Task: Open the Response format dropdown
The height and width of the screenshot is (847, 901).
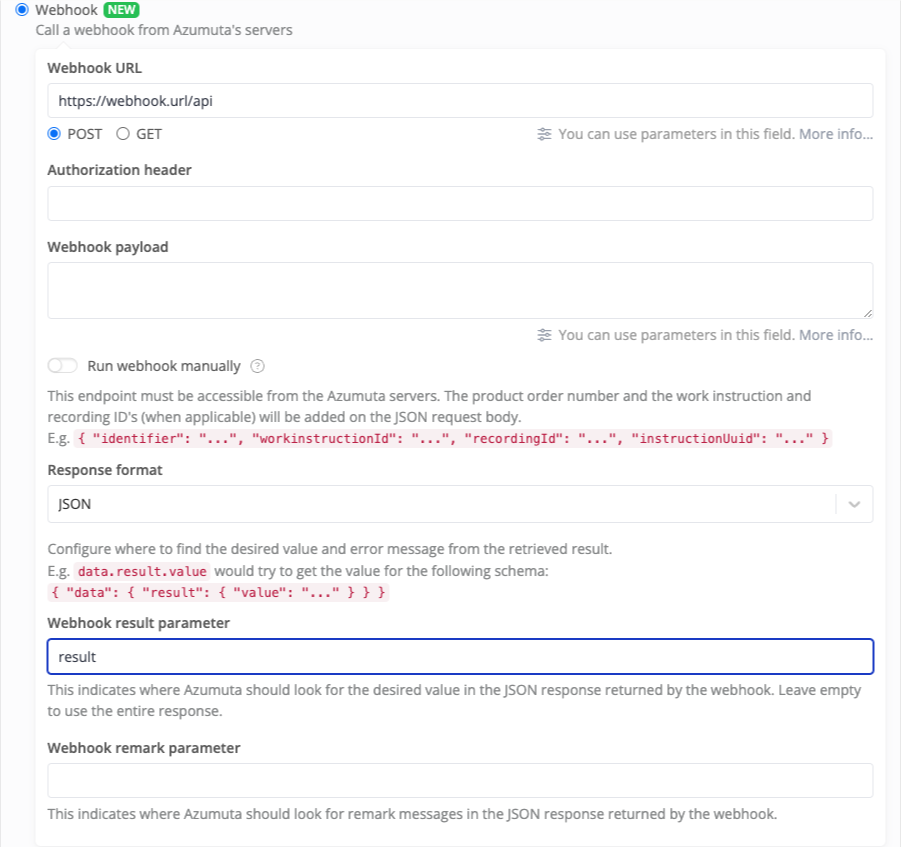Action: tap(460, 504)
